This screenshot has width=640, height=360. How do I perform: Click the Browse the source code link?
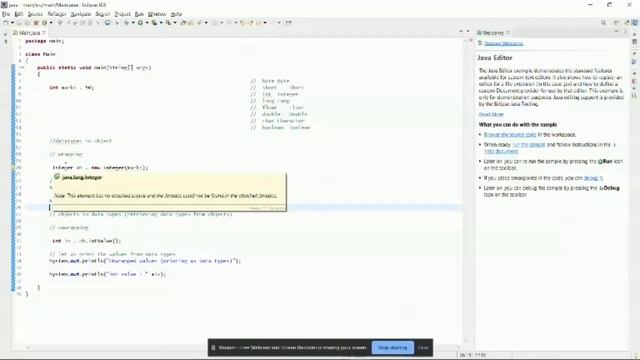[510, 134]
